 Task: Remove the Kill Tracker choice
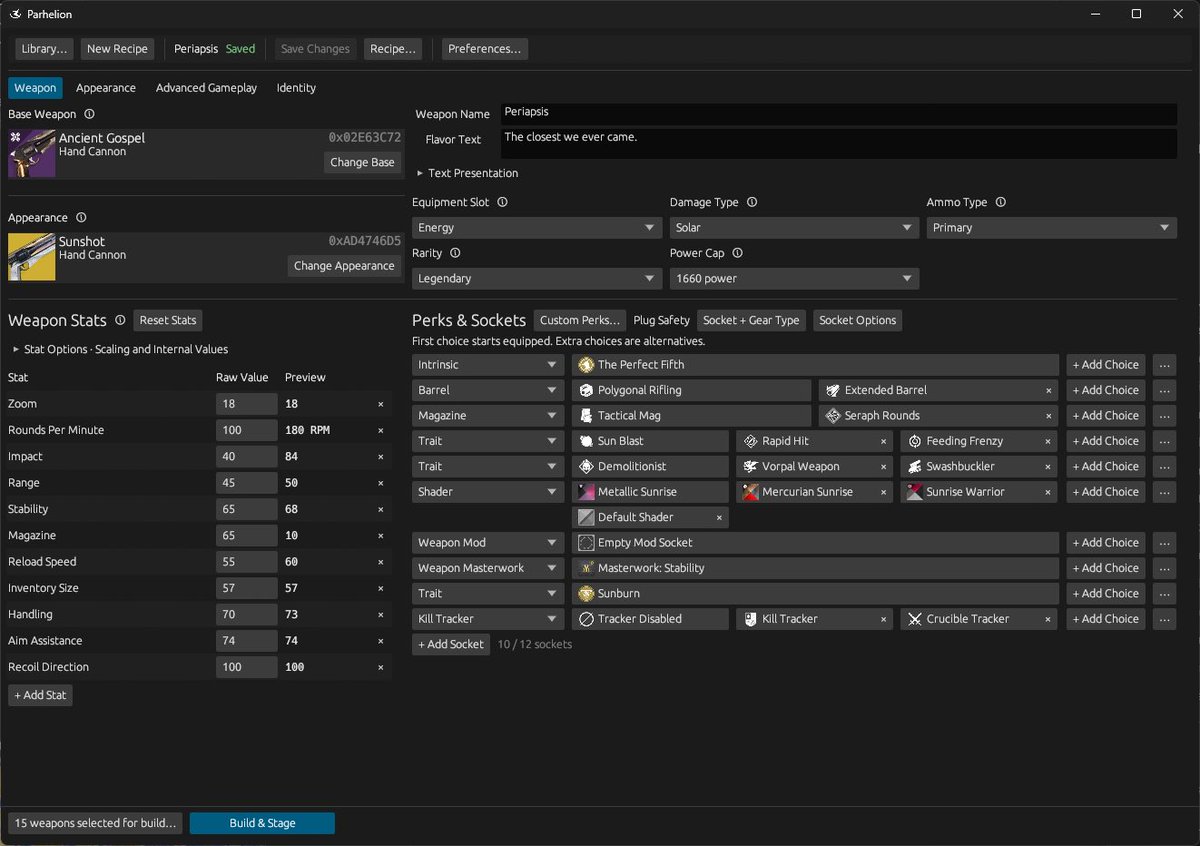[883, 619]
